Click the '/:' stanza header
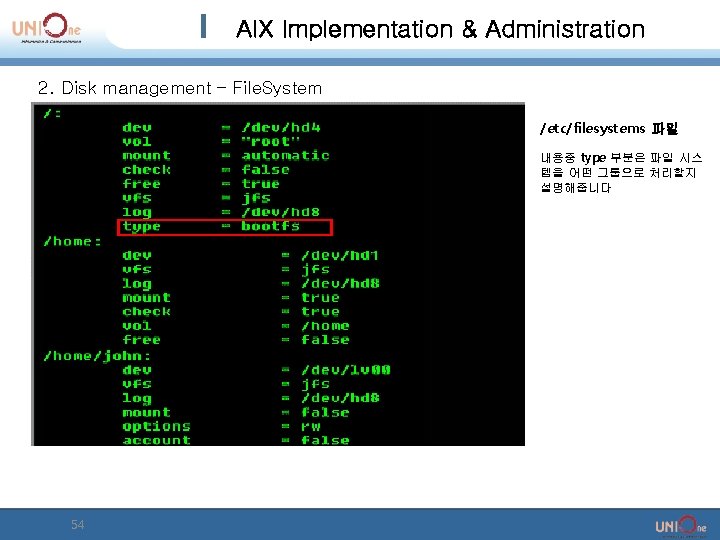 tap(52, 113)
